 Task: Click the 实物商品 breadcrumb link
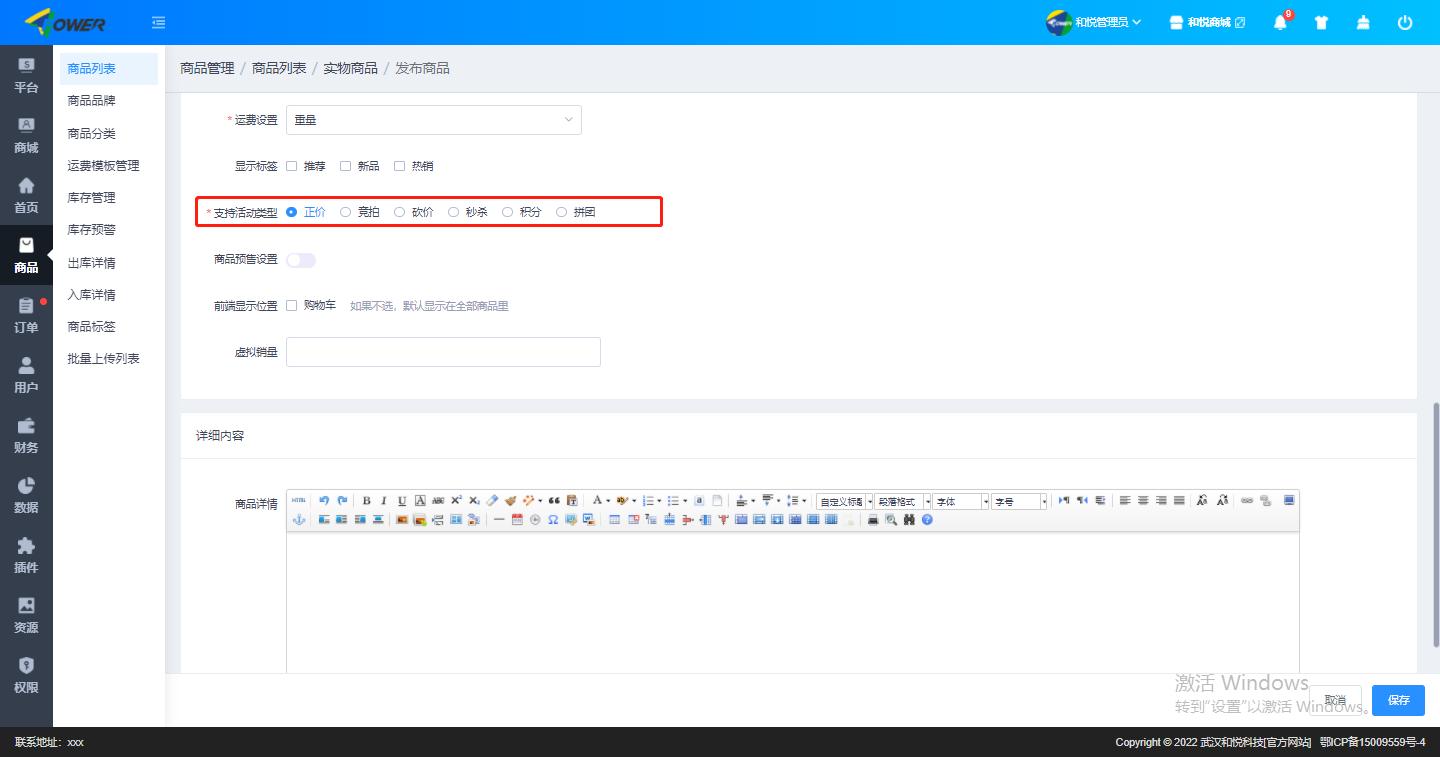tap(350, 68)
